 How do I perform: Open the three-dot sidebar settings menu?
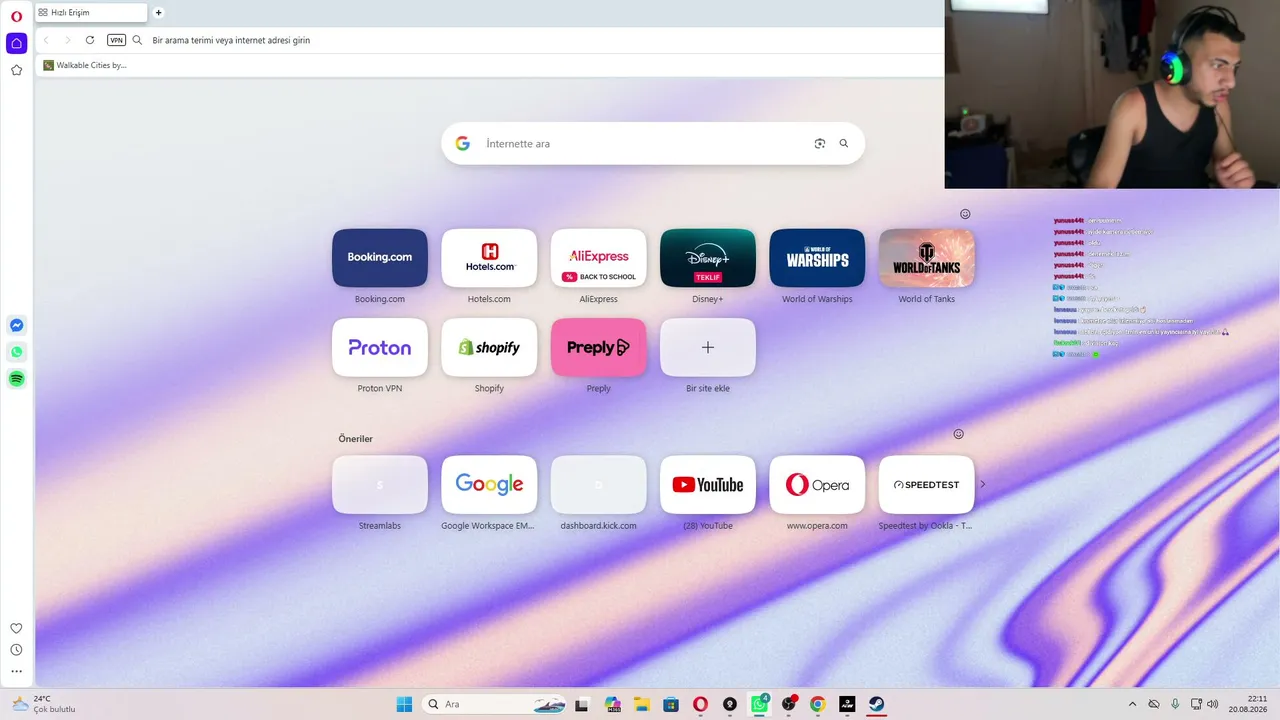tap(16, 671)
